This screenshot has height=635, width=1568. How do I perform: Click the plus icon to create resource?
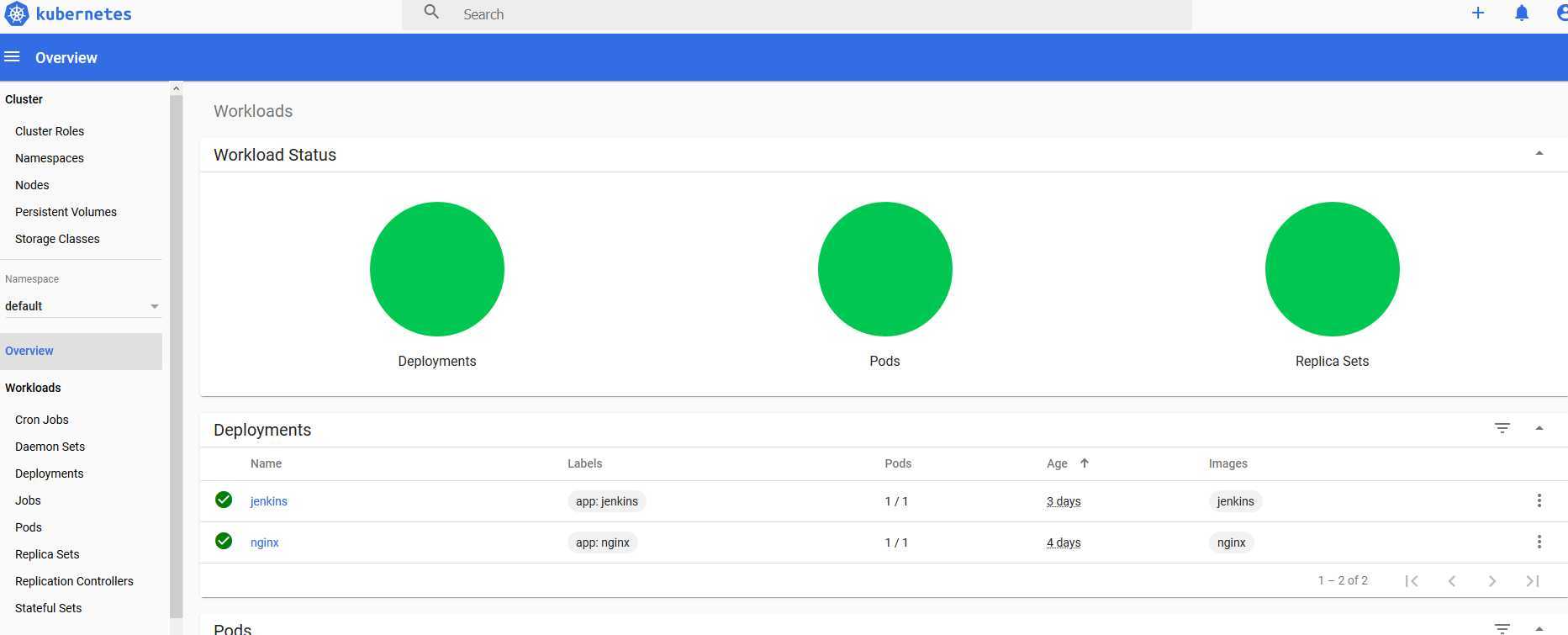pyautogui.click(x=1477, y=13)
